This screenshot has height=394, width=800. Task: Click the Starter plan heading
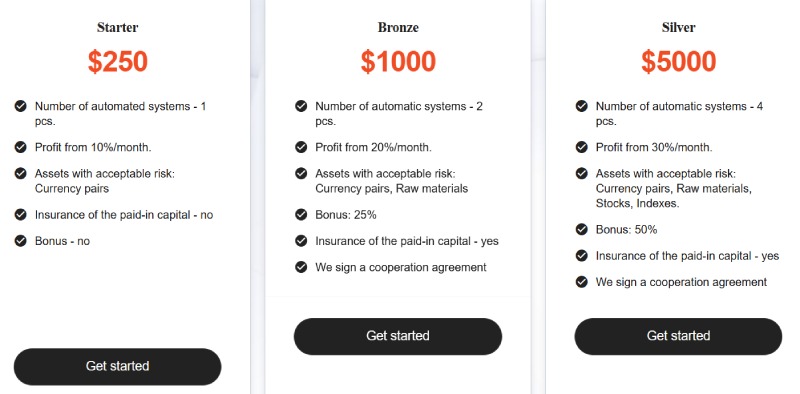pos(117,28)
